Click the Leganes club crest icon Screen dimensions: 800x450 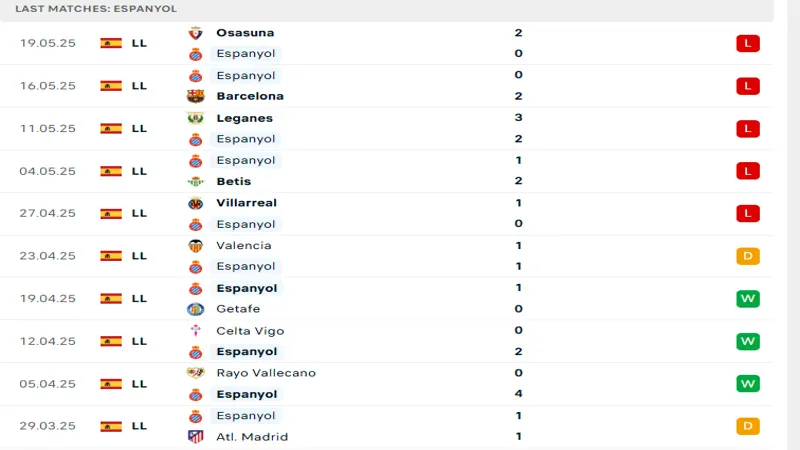tap(195, 118)
